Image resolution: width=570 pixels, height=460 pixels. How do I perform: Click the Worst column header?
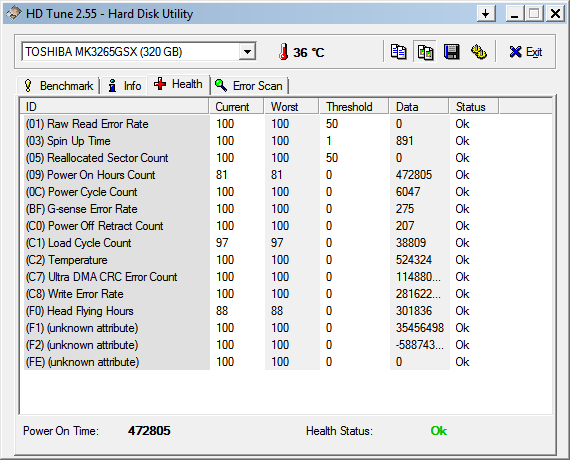click(x=292, y=107)
